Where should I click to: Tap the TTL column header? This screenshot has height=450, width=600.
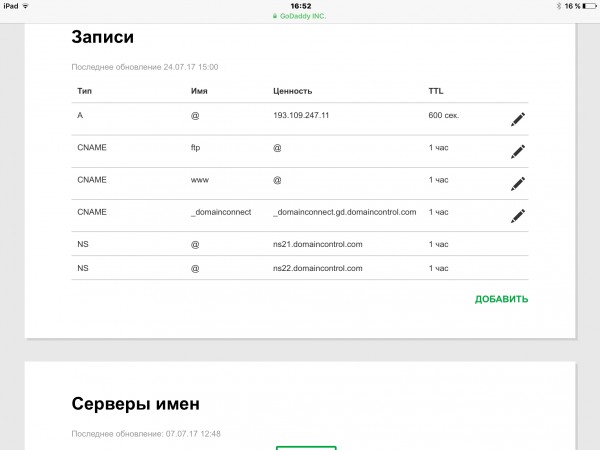(435, 91)
